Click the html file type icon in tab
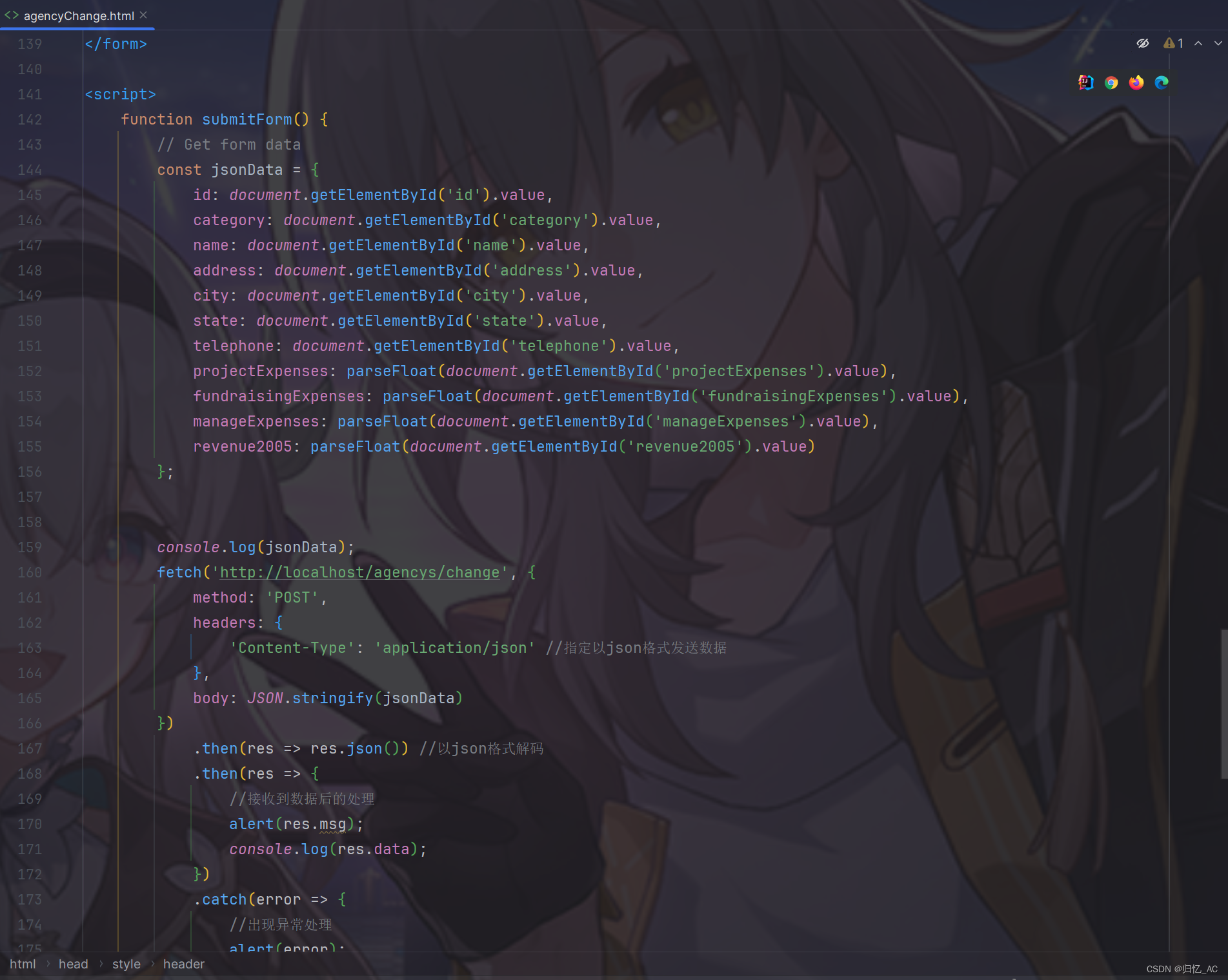 point(11,15)
